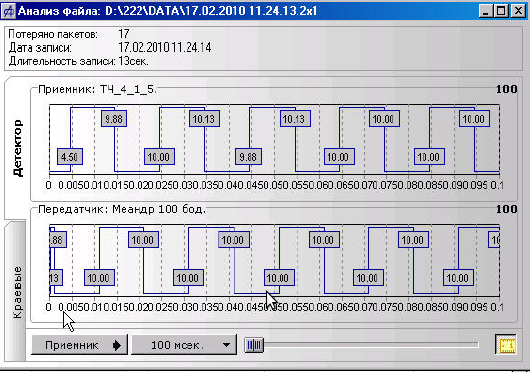The width and height of the screenshot is (530, 372).
Task: Click the dropdown arrow beside 100 мсек.
Action: (226, 345)
